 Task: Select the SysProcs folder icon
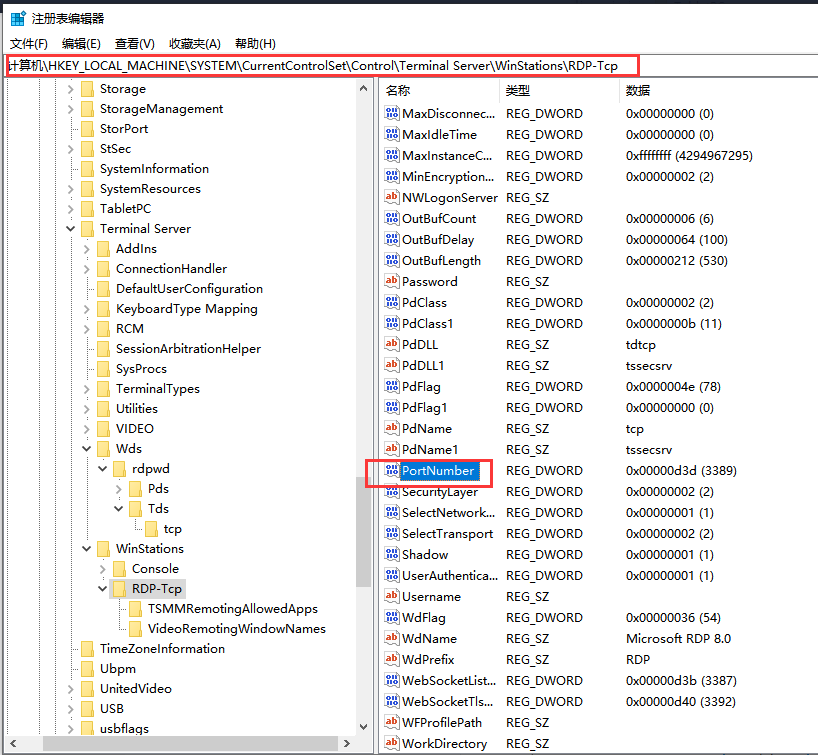click(x=104, y=369)
